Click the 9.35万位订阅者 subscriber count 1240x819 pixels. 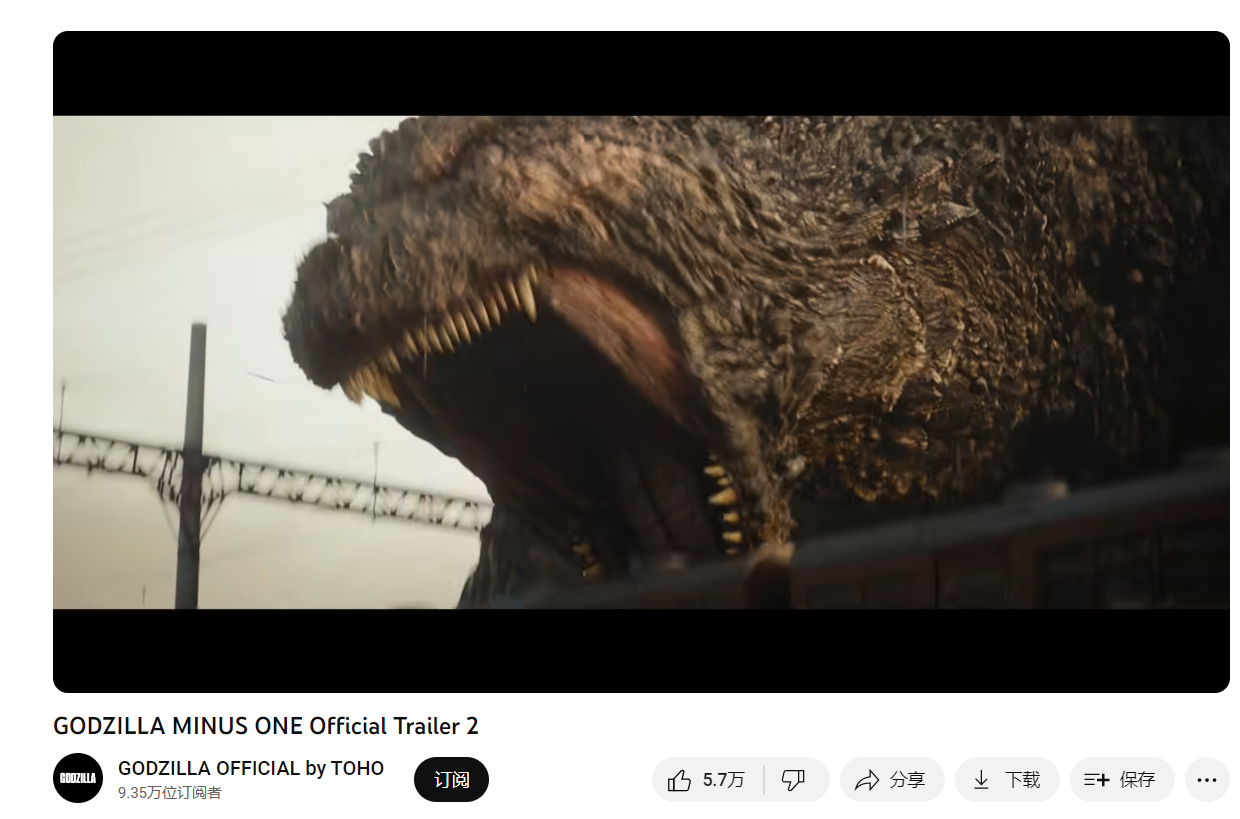(170, 793)
